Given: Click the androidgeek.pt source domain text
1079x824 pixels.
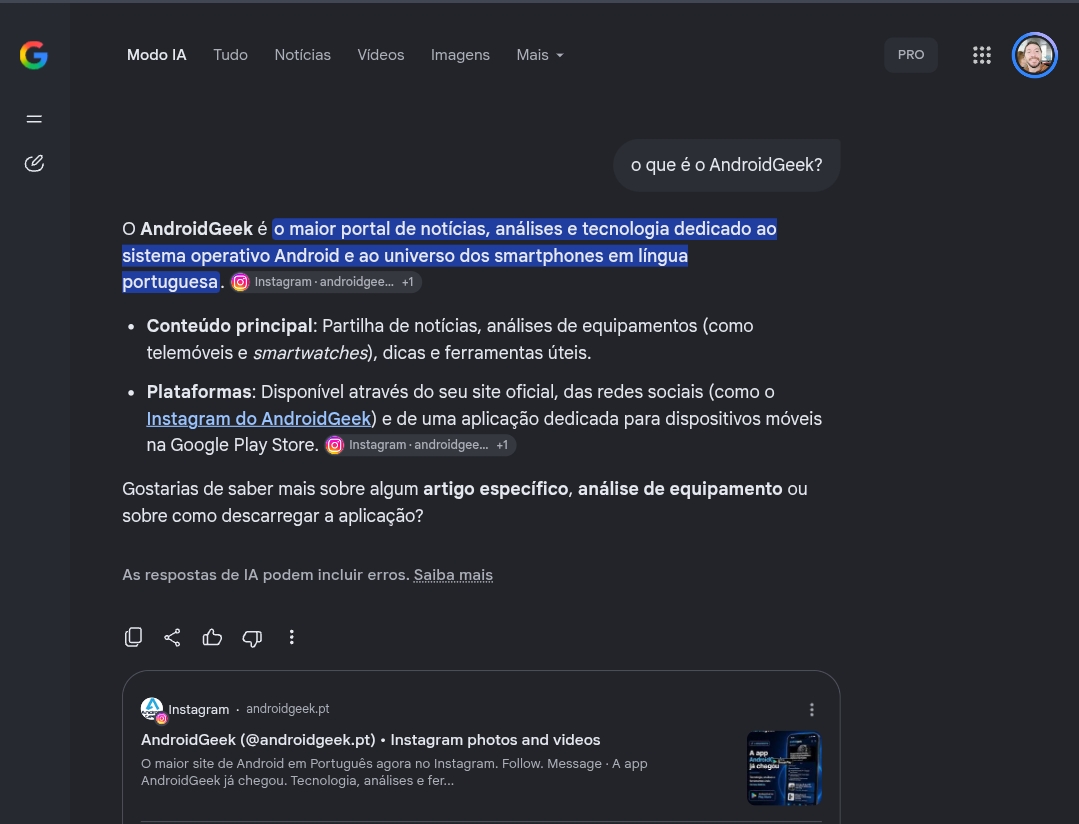Looking at the screenshot, I should (288, 709).
